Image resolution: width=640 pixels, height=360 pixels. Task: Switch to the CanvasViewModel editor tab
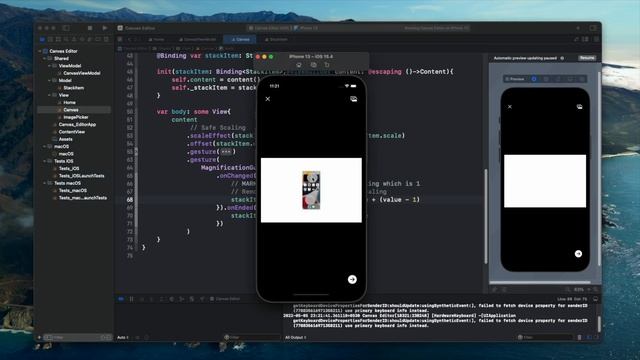(x=198, y=40)
